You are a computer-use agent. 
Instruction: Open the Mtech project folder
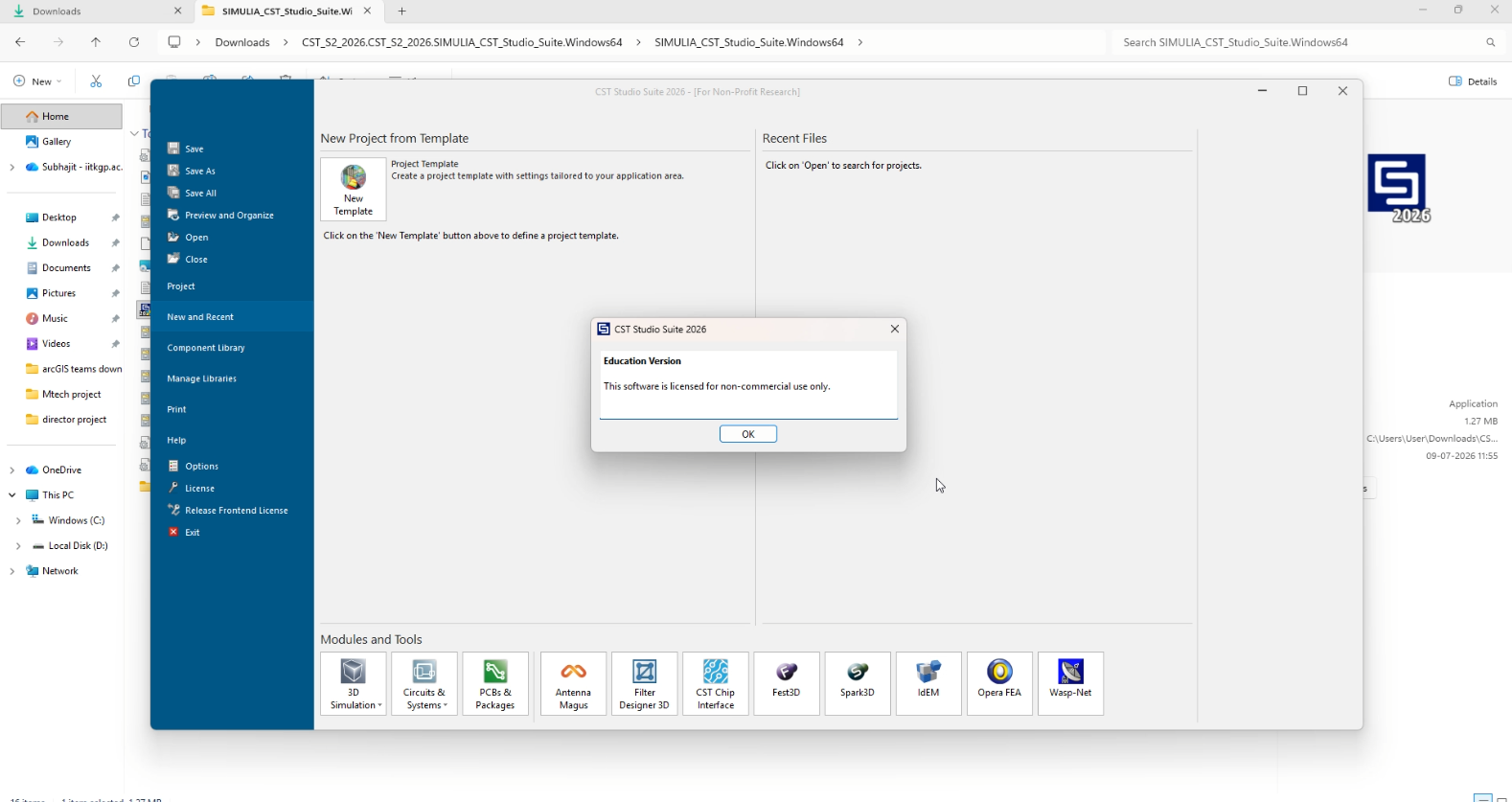click(x=61, y=394)
